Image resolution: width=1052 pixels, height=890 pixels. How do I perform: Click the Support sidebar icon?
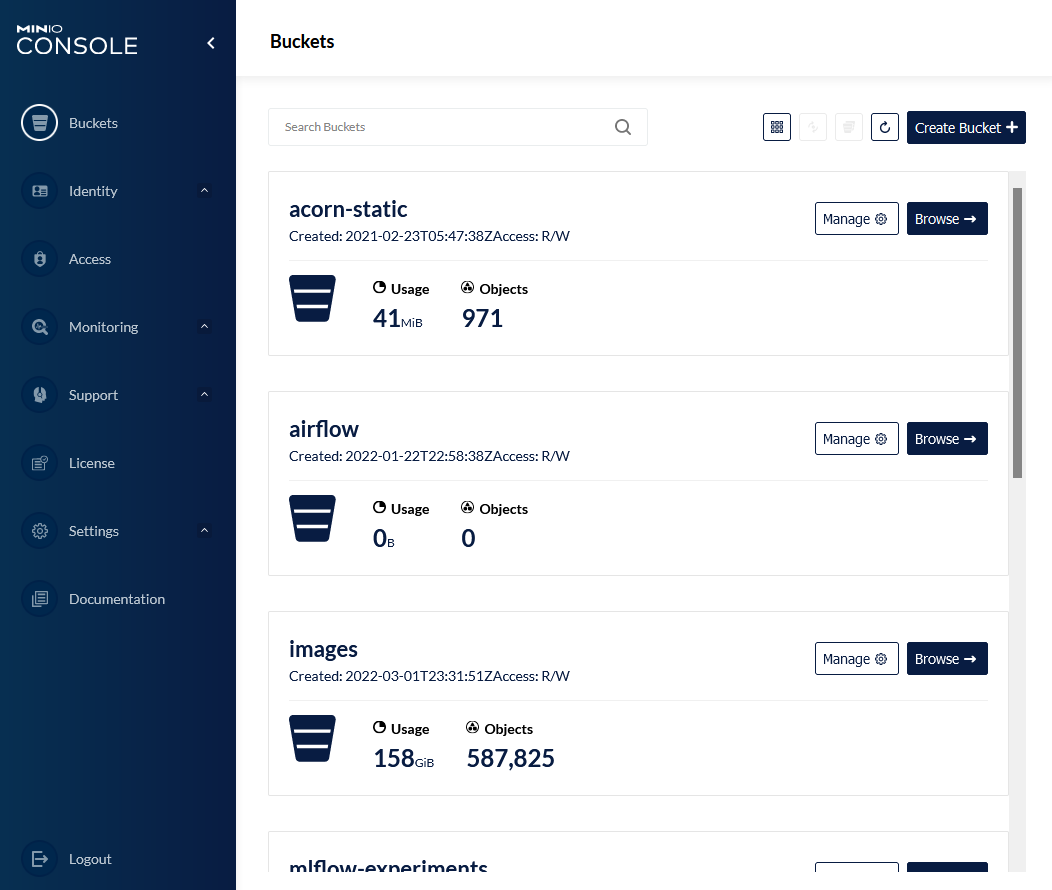click(x=40, y=395)
